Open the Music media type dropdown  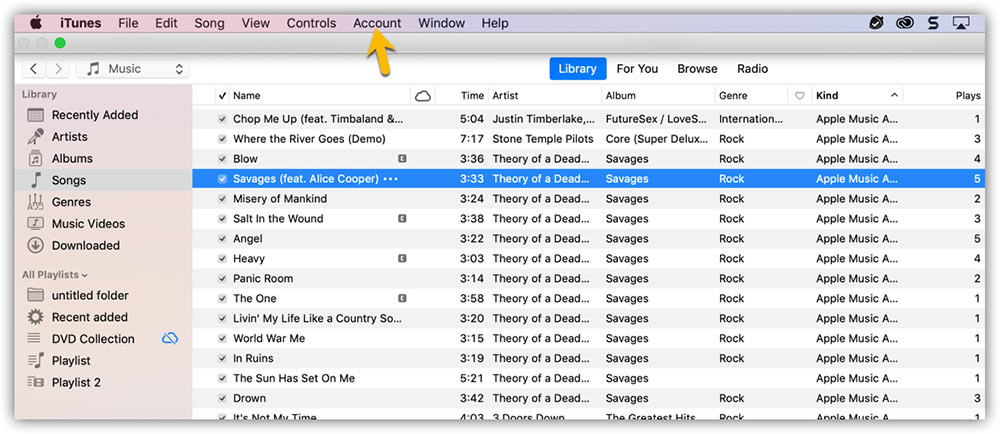point(133,69)
